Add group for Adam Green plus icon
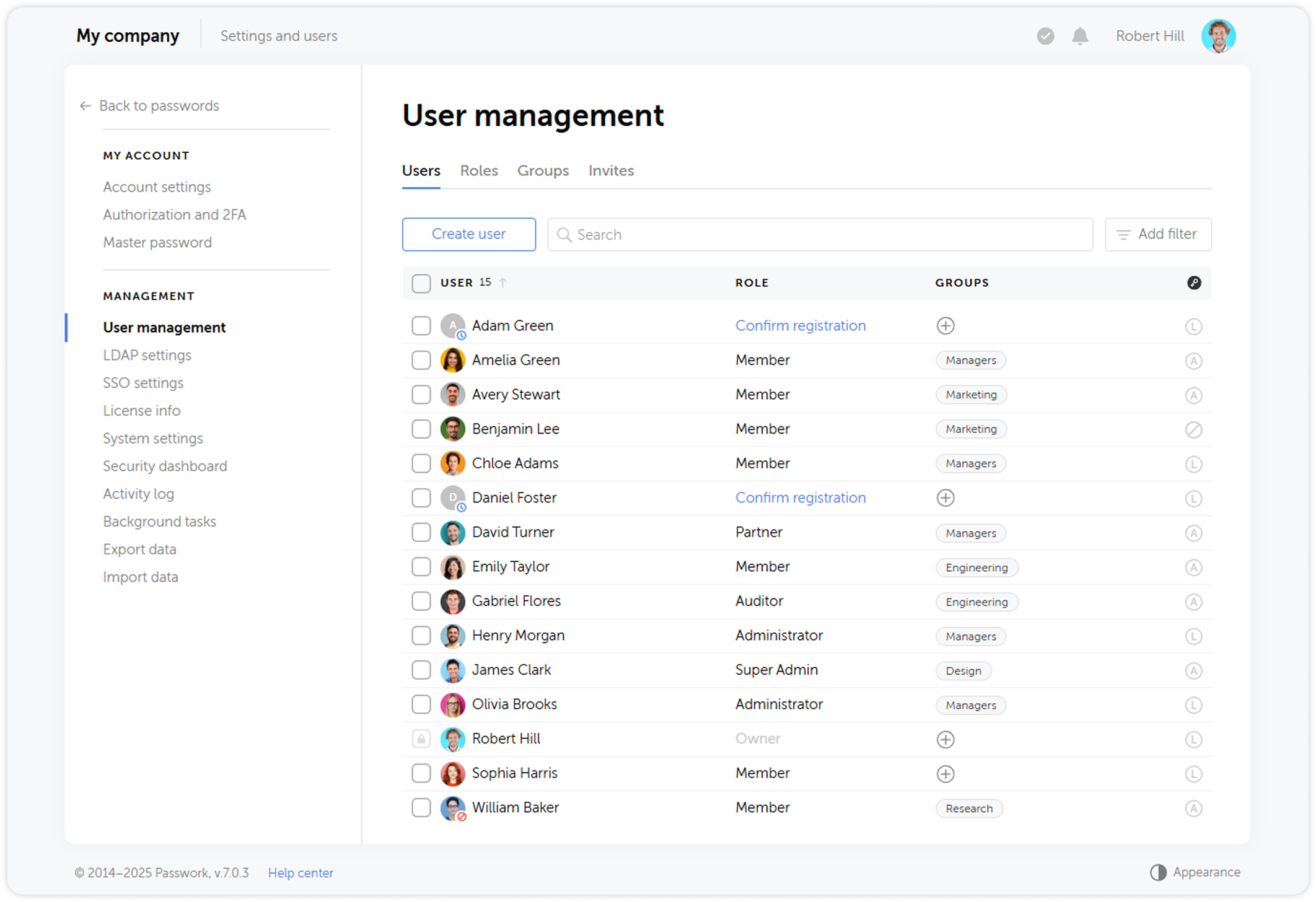The image size is (1316, 902). (x=945, y=325)
